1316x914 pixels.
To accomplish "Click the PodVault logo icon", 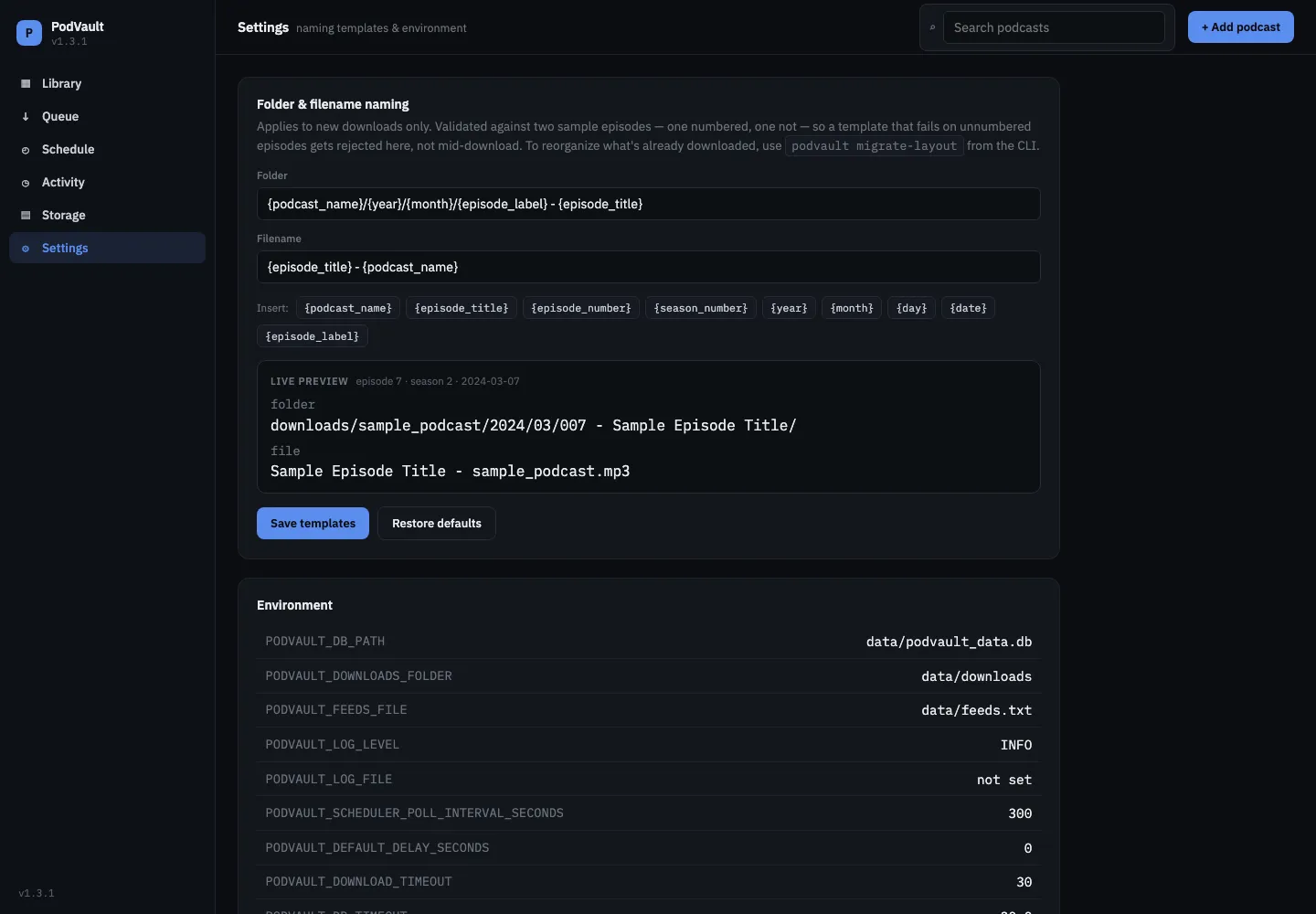I will click(29, 33).
